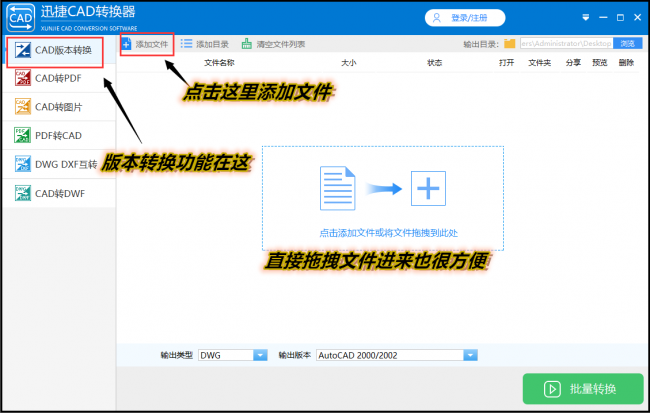
Task: Open the CAD版本转换 sidebar item
Action: point(59,50)
